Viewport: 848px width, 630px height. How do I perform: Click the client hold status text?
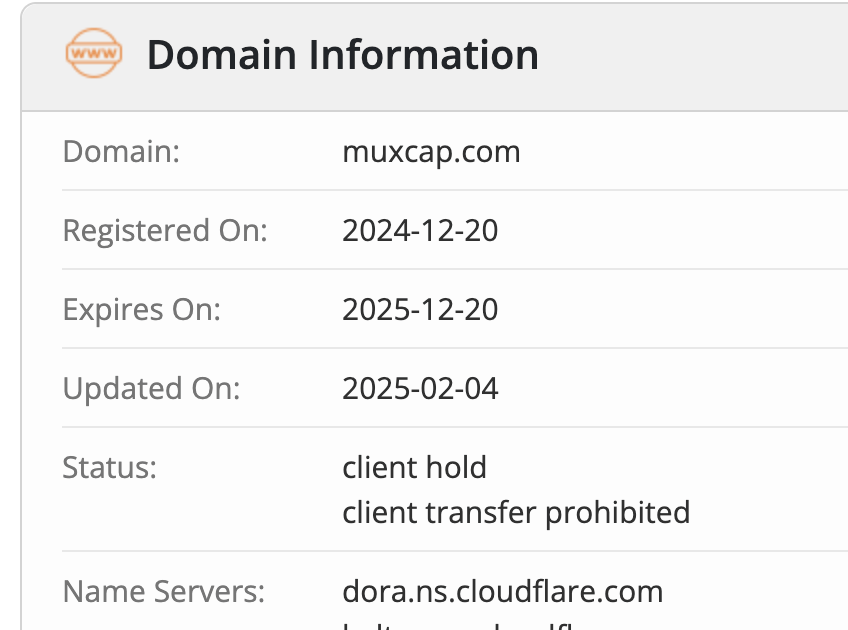point(414,467)
